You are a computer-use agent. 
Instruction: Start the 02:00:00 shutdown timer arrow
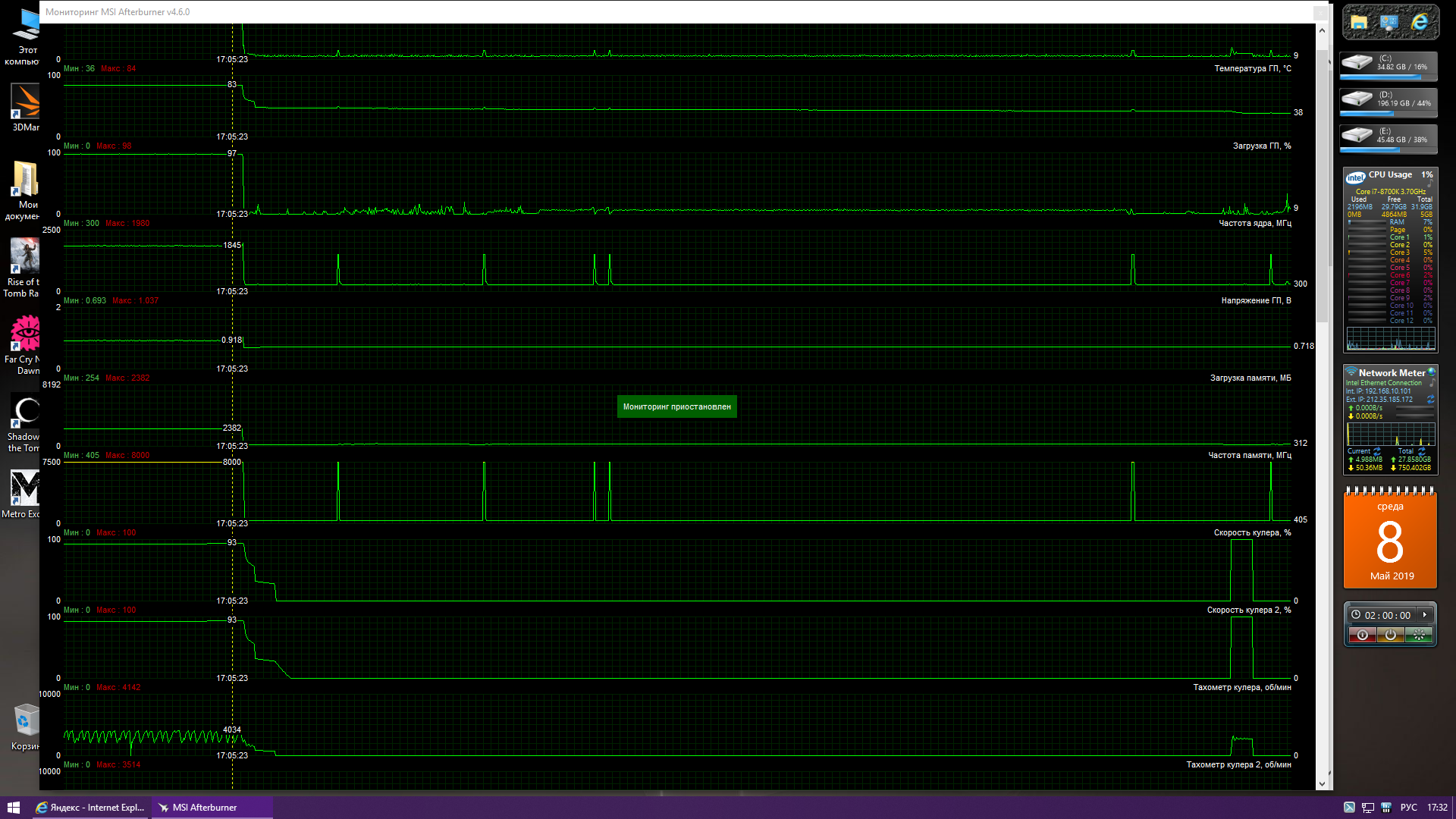click(1425, 615)
